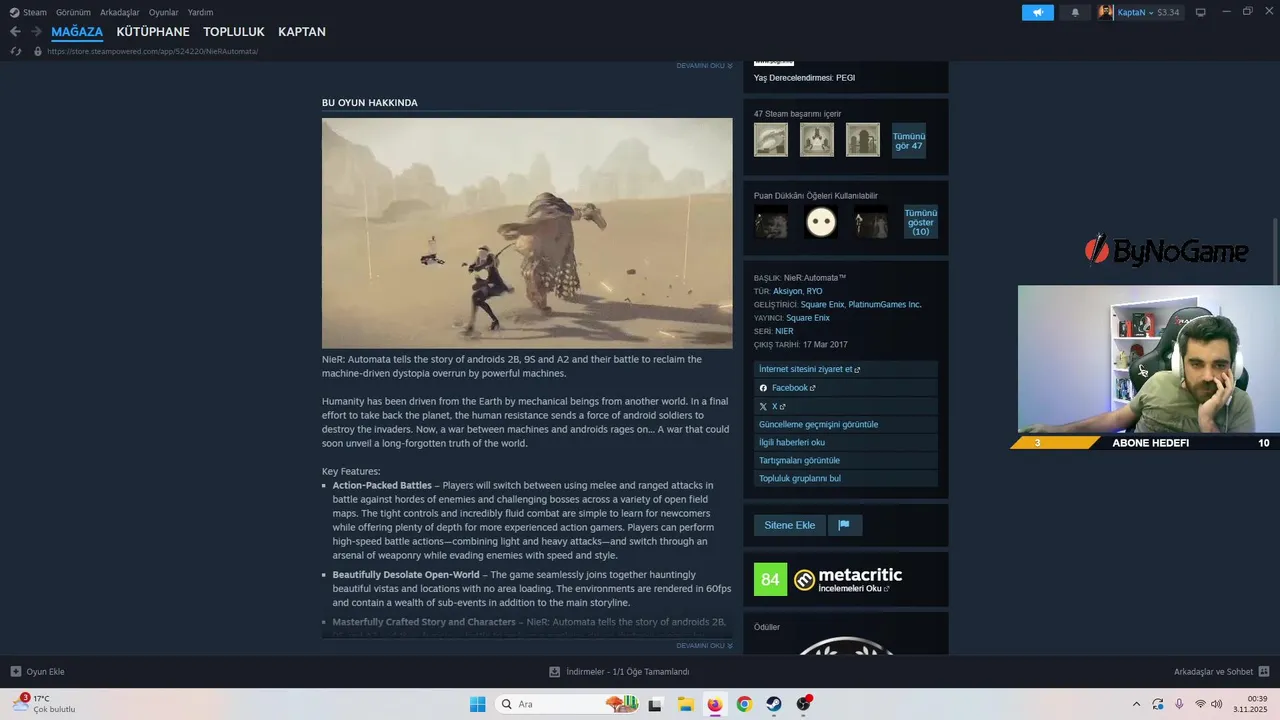Click the KaptaN profile avatar
The image size is (1280, 720).
(x=1106, y=12)
